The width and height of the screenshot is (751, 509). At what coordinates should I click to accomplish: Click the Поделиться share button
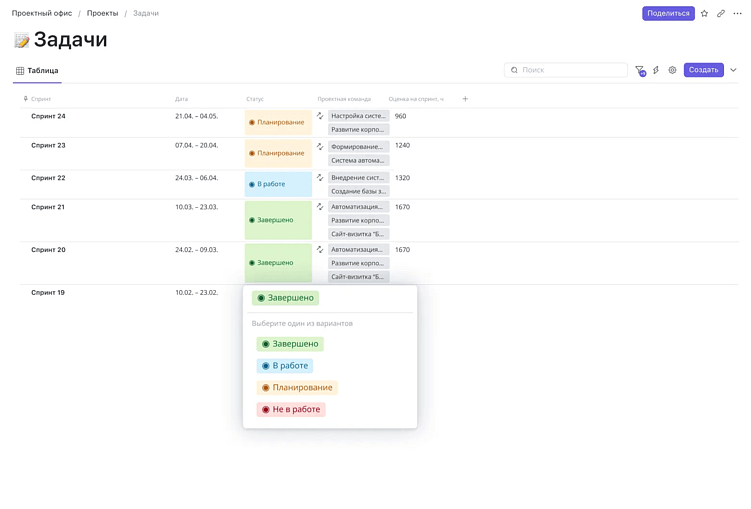click(x=668, y=13)
